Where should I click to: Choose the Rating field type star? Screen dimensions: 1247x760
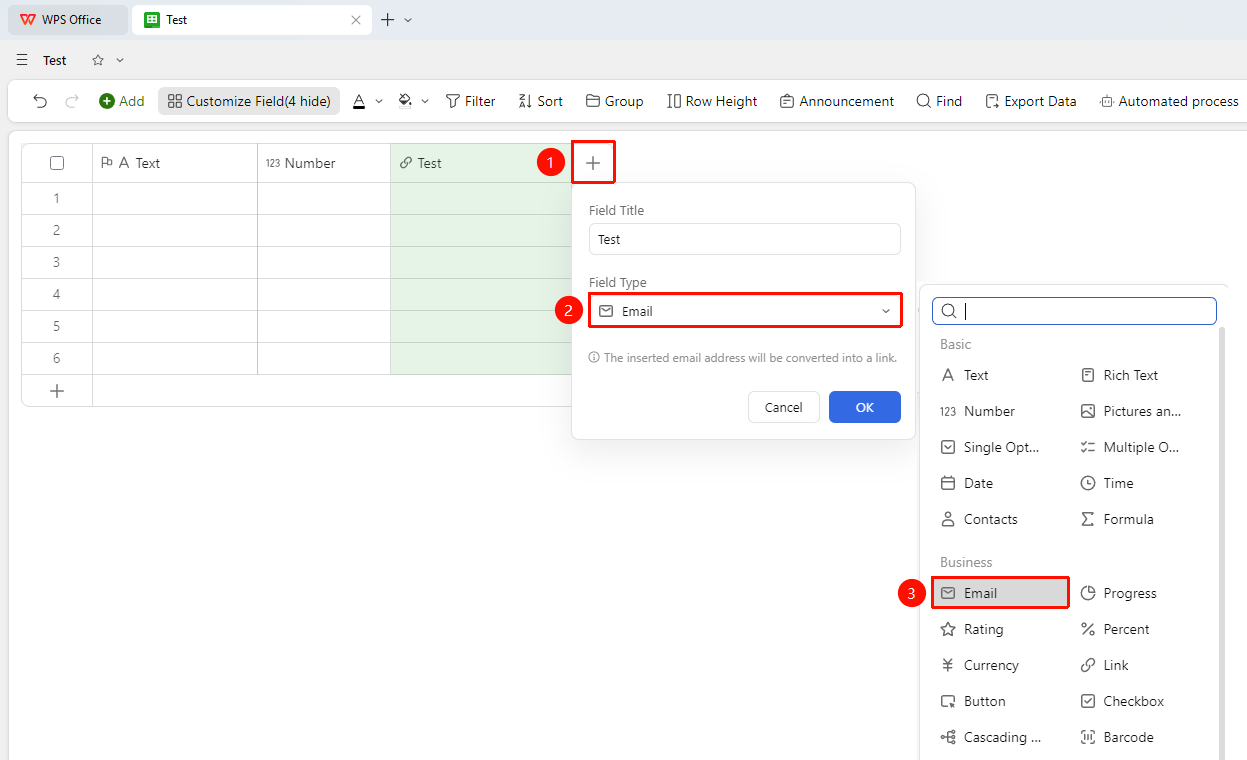click(x=949, y=629)
